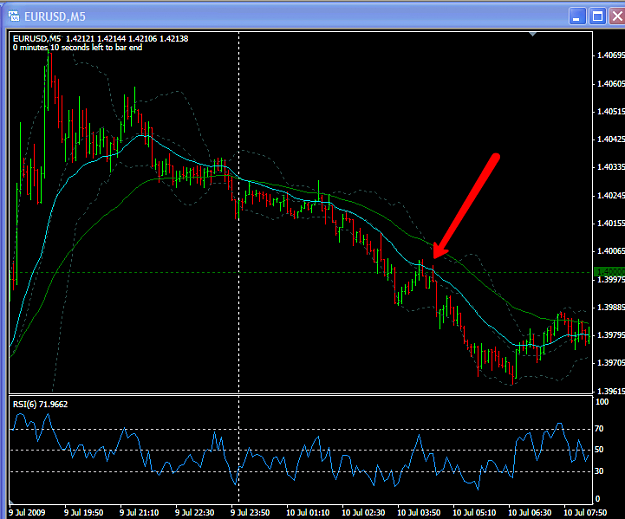The width and height of the screenshot is (625, 519).
Task: Click the 10 Jul 03:50 time label
Action: (x=419, y=513)
